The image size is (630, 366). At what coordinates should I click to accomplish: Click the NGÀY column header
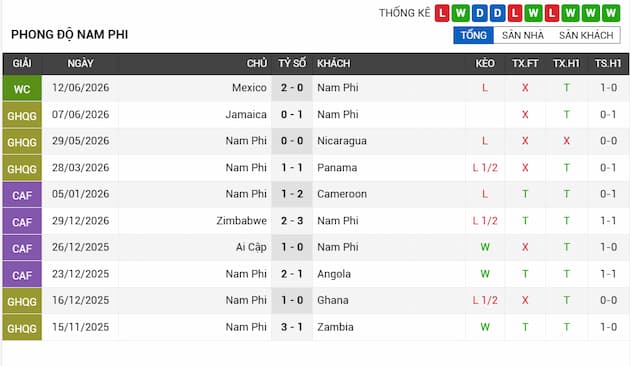tap(80, 63)
